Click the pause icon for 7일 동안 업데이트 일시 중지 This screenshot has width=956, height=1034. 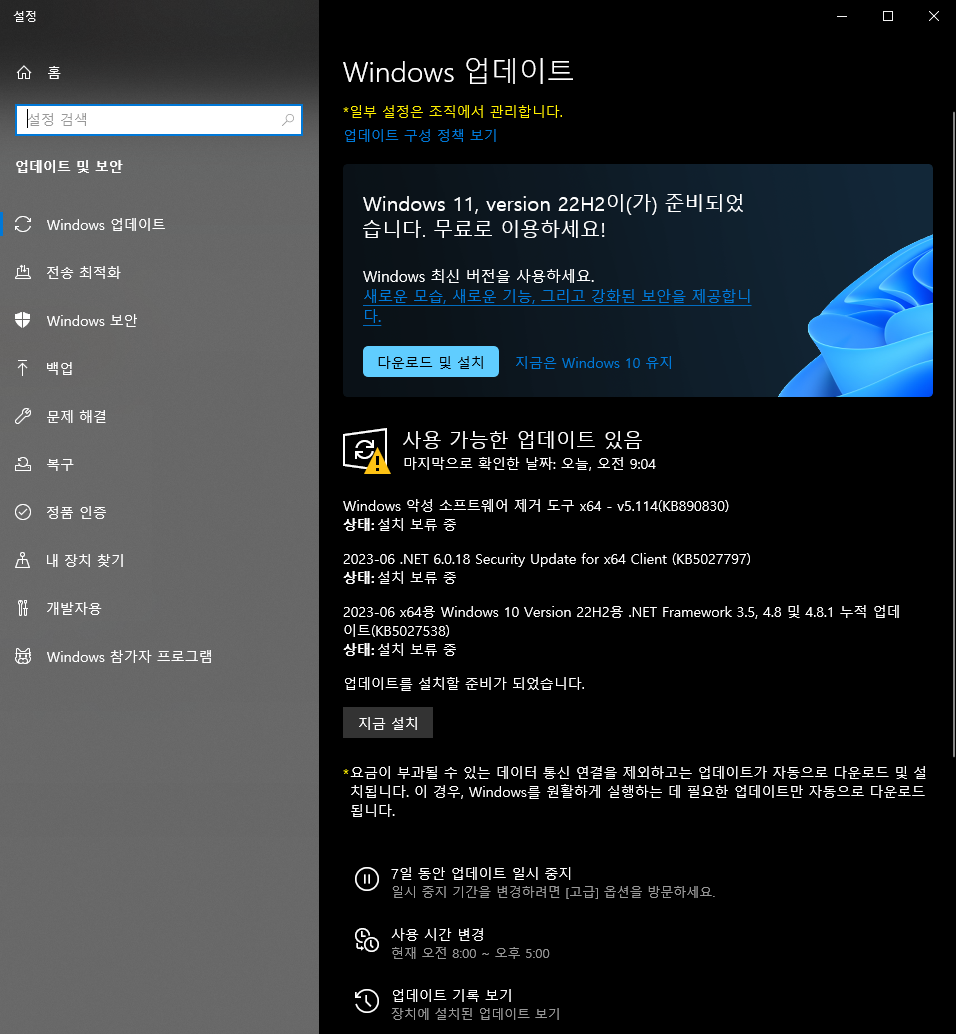pos(367,879)
